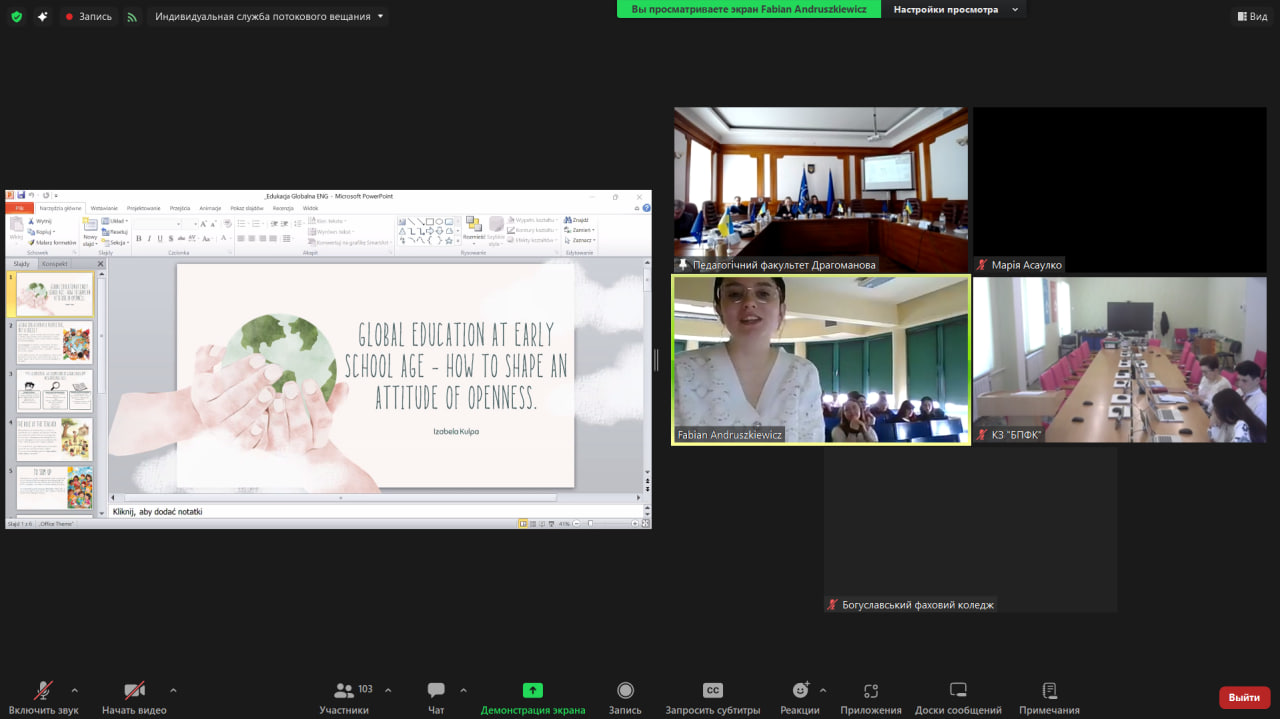1280x719 pixels.
Task: Unmute microphone with Включить звук
Action: pyautogui.click(x=43, y=697)
